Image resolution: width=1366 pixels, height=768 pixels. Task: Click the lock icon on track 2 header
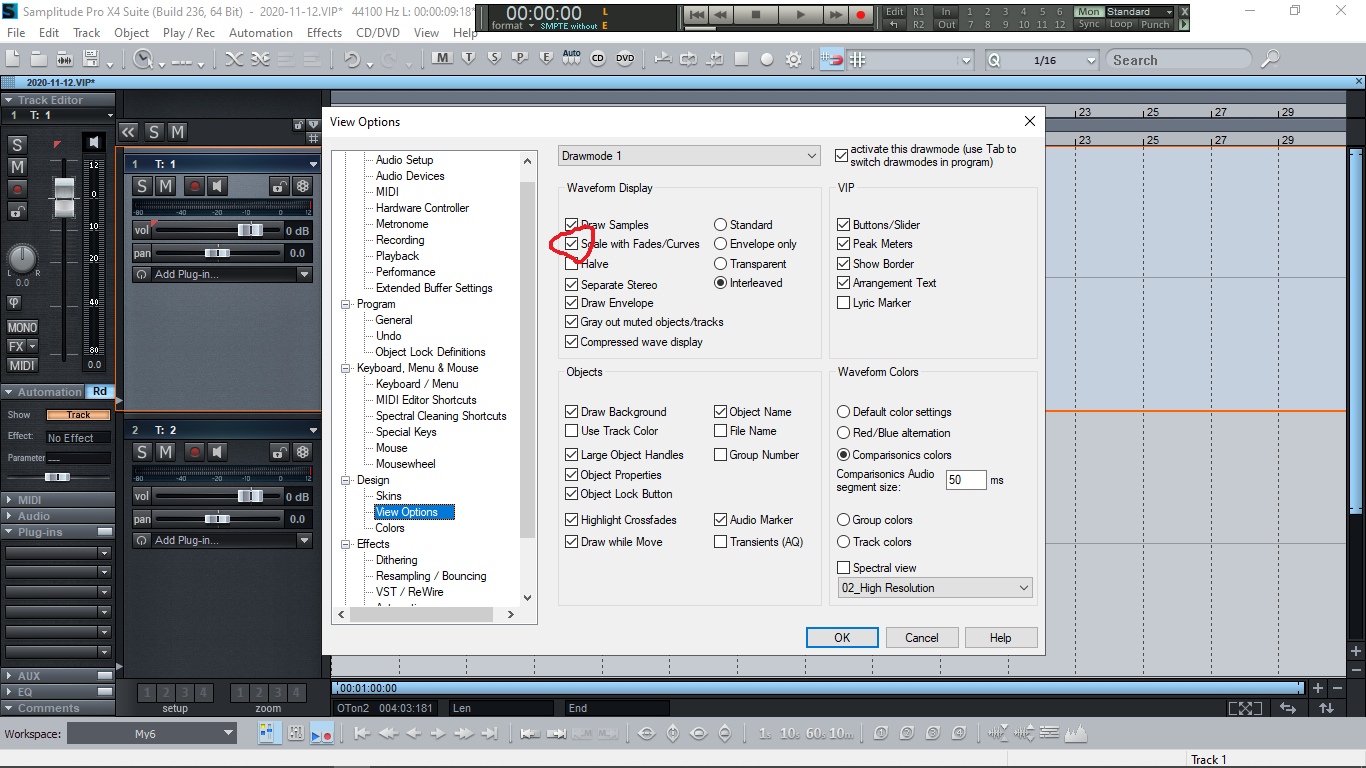[x=279, y=452]
